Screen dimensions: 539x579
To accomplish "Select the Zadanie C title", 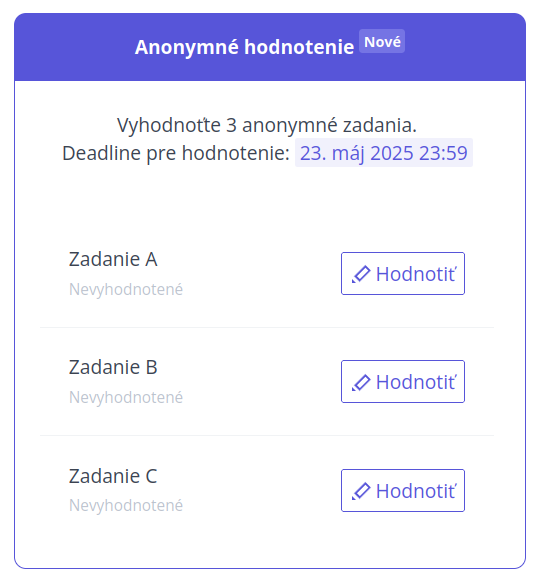I will [113, 476].
